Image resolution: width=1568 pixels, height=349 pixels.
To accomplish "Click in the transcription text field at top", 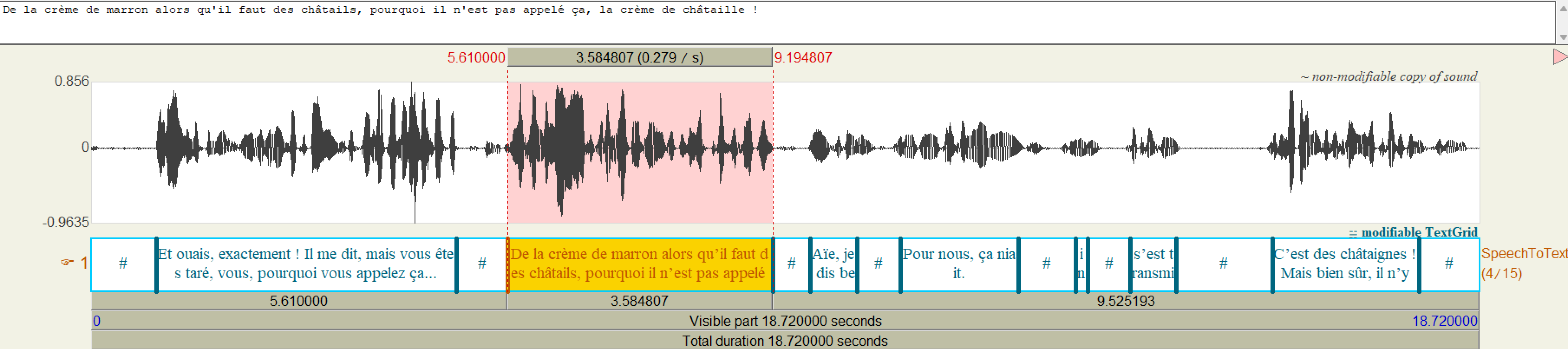I will 730,24.
